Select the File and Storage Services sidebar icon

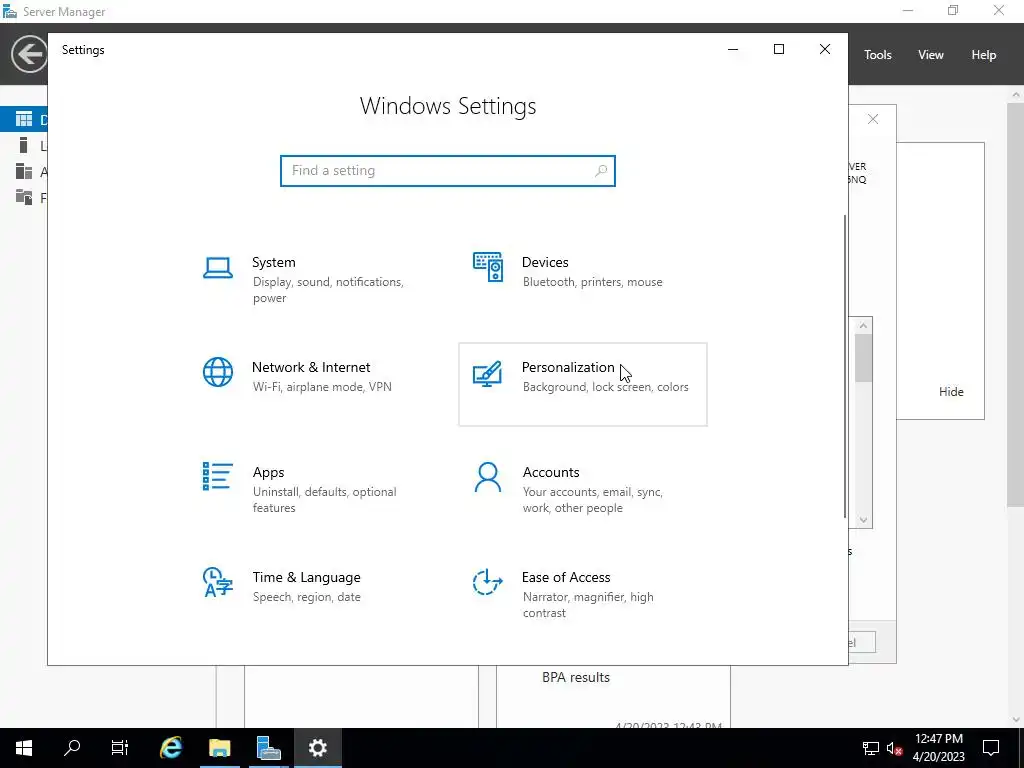[x=24, y=197]
